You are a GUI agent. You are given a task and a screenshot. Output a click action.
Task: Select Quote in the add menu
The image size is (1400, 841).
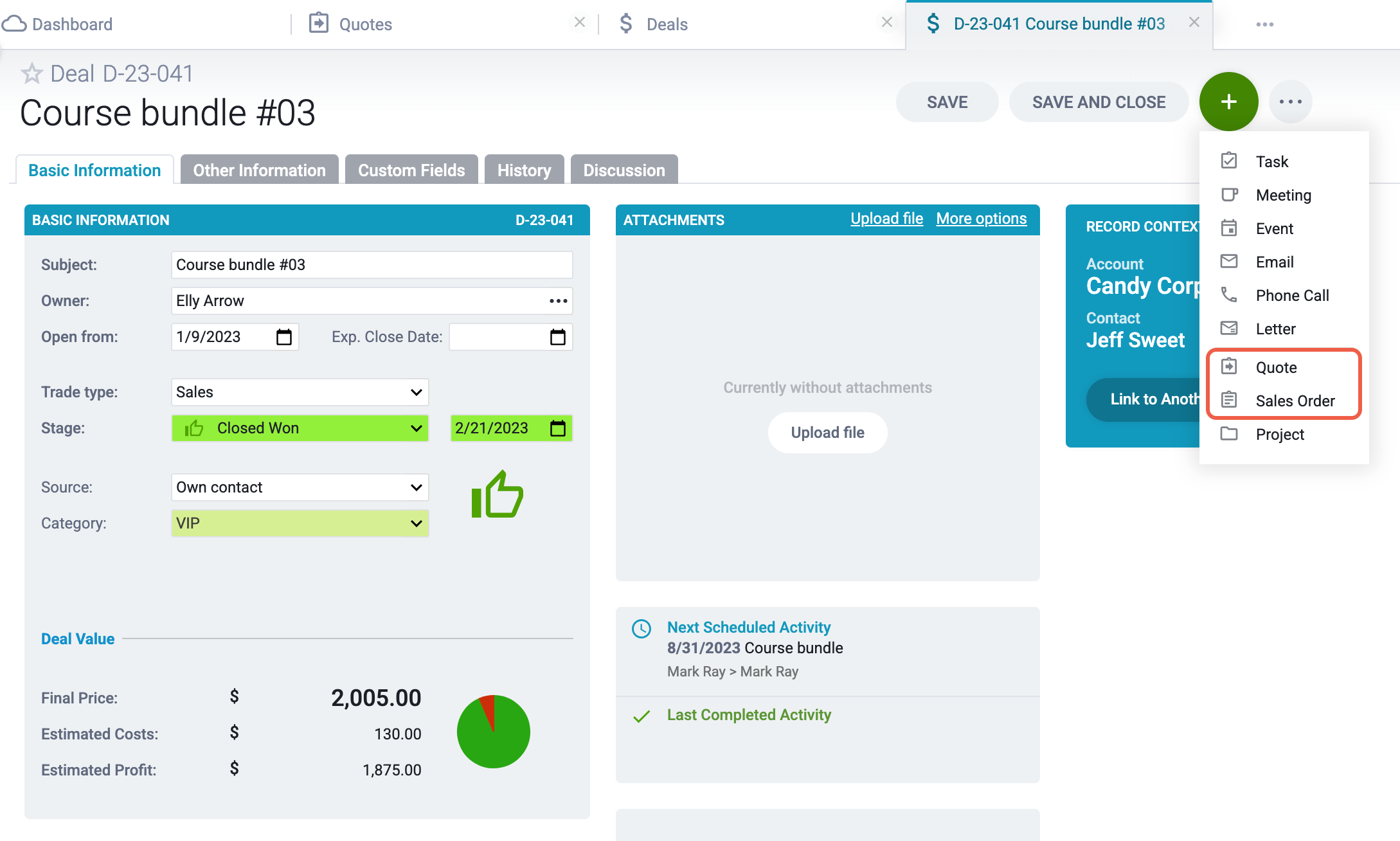(x=1276, y=368)
